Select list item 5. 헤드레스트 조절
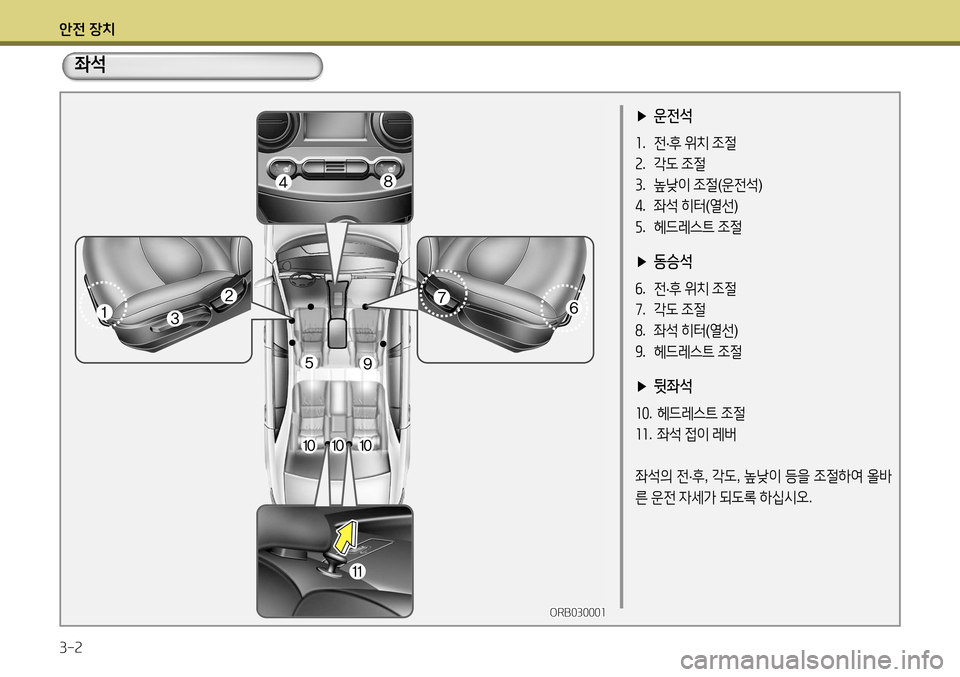 pyautogui.click(x=689, y=226)
